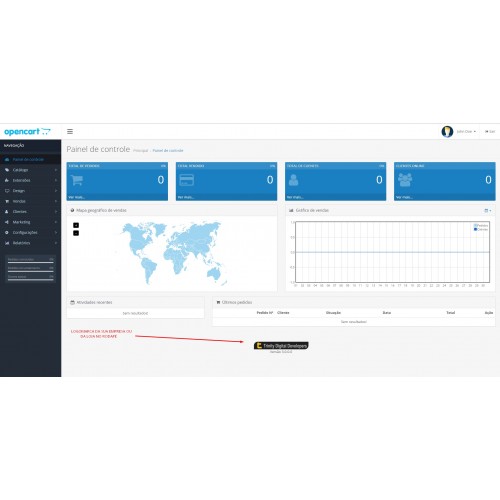Click the first sidebar progress bar
The image size is (500, 500).
(x=30, y=263)
